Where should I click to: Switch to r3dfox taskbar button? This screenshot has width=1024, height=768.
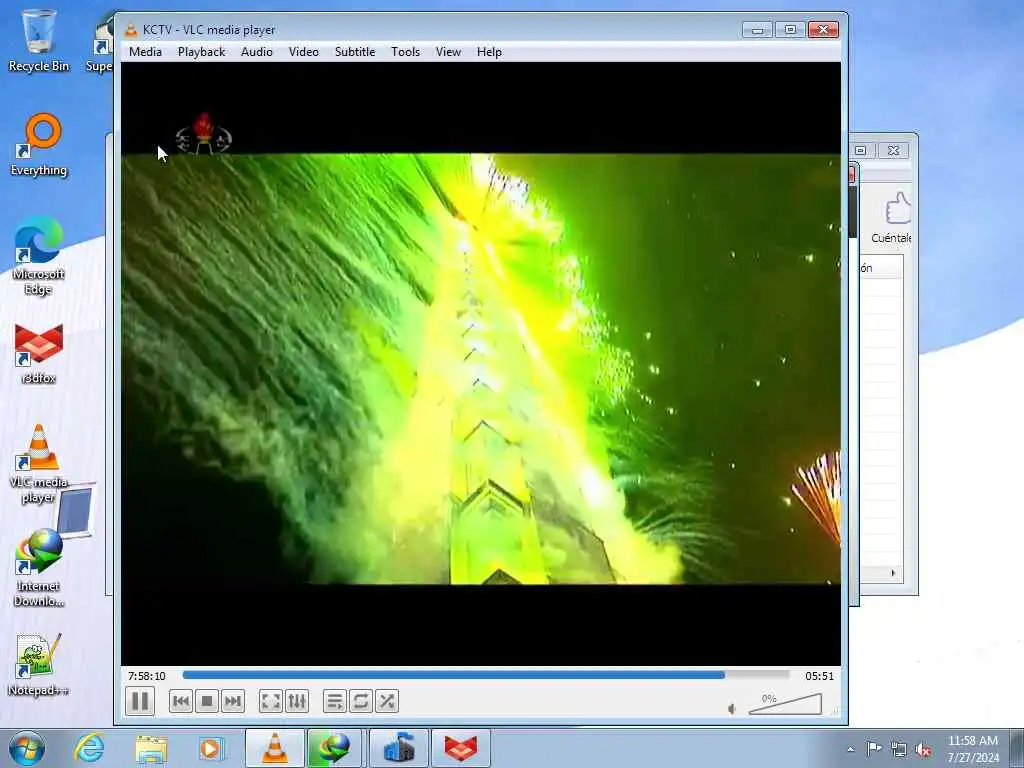pyautogui.click(x=460, y=748)
